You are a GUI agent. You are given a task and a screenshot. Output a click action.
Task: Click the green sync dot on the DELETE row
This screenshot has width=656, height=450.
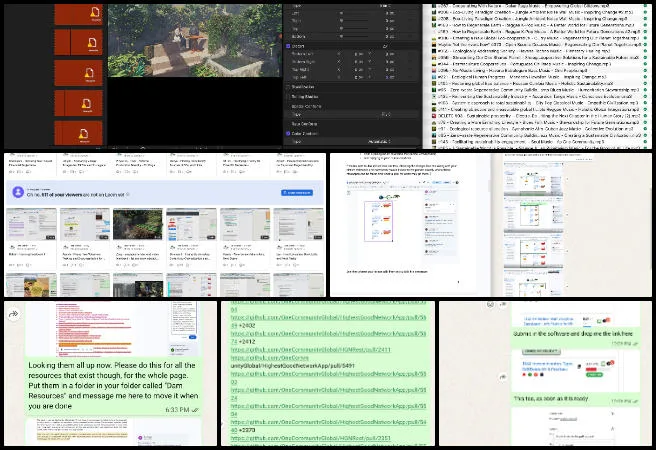coord(645,116)
